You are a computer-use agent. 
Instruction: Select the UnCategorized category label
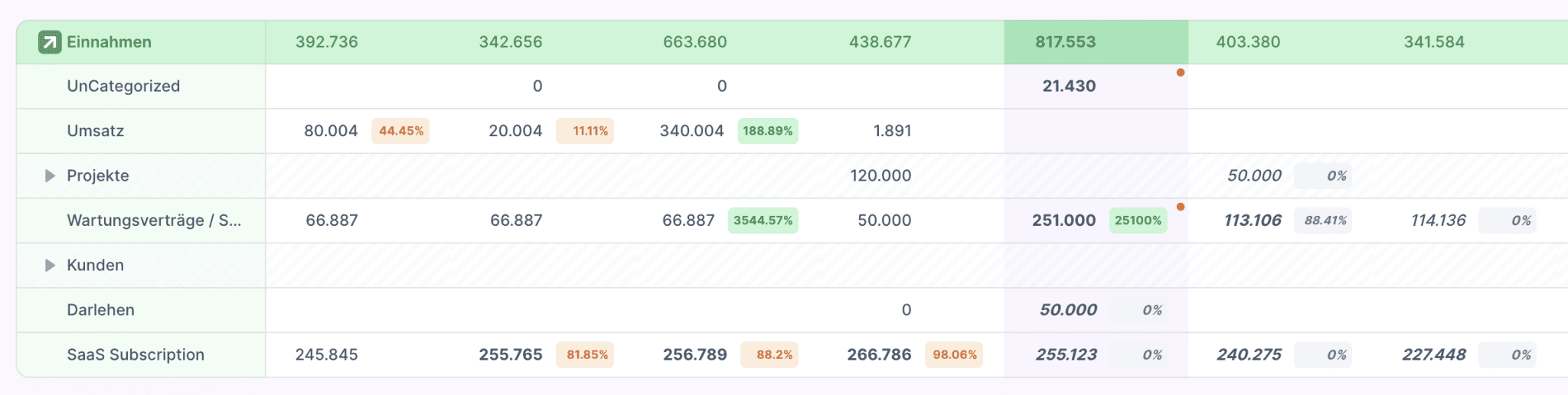click(123, 87)
